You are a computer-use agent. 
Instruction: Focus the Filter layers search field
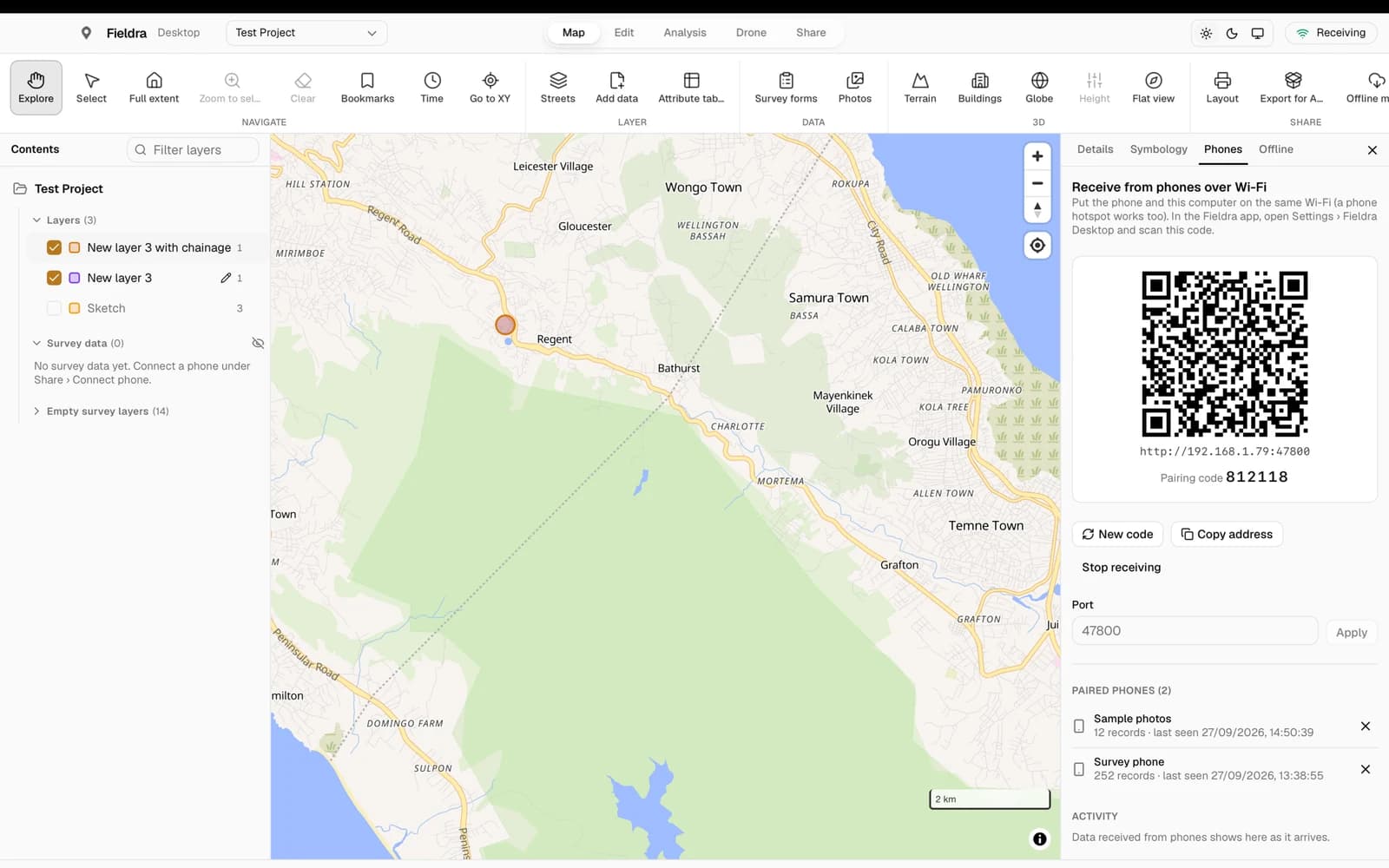pyautogui.click(x=194, y=149)
